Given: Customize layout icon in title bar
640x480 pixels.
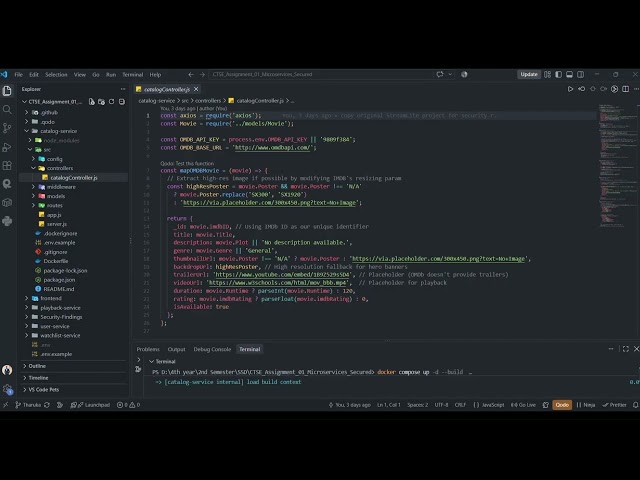Looking at the screenshot, I should [547, 74].
